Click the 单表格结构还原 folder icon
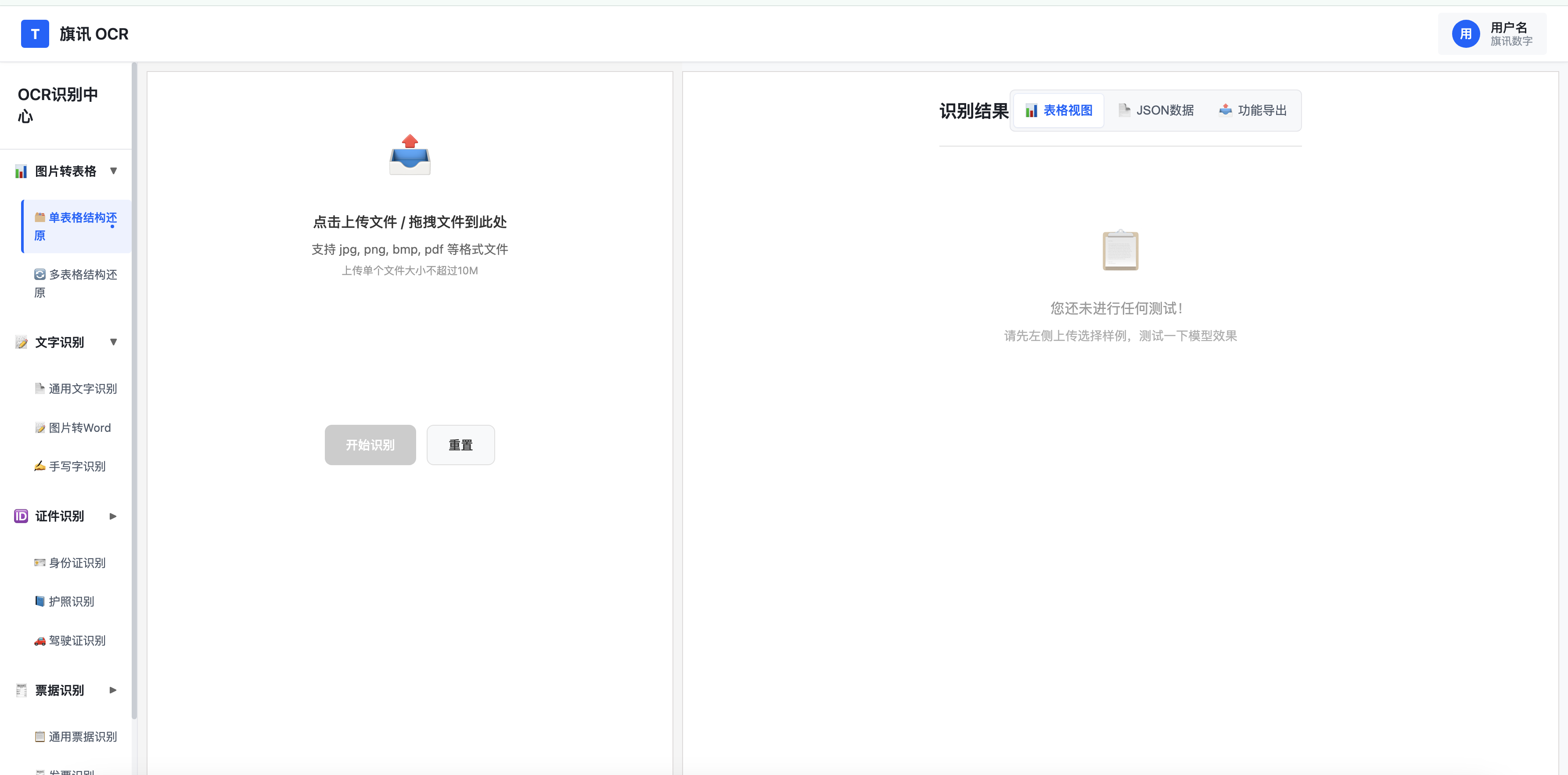 click(40, 217)
